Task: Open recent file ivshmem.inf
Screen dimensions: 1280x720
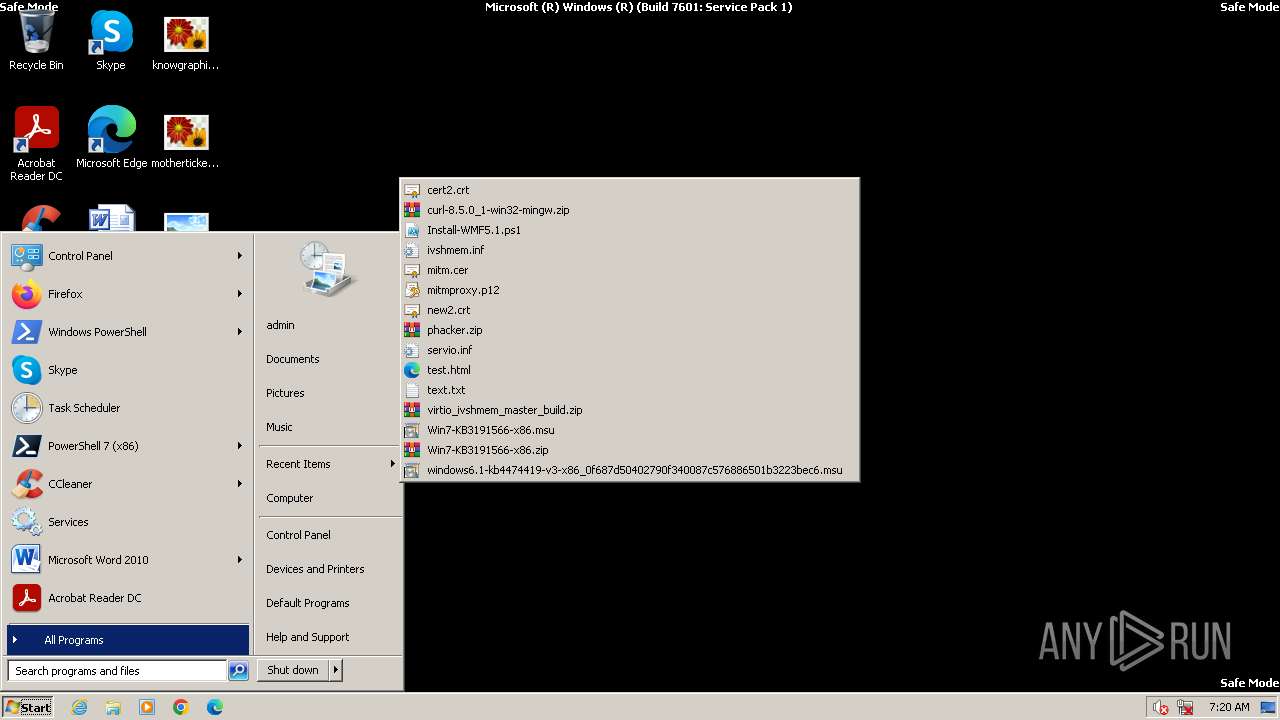Action: coord(629,250)
